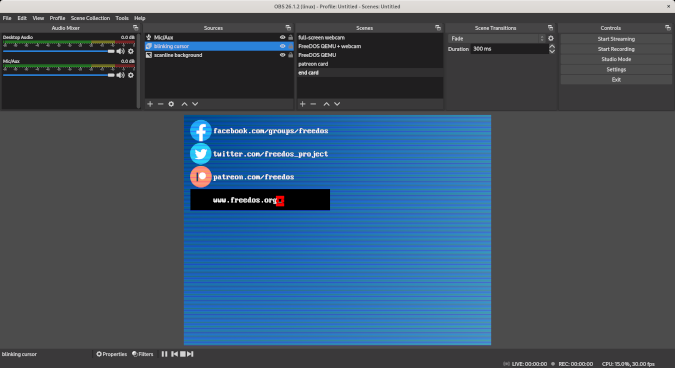Pop out the Scene Transitions dock
The image size is (675, 368).
point(550,28)
